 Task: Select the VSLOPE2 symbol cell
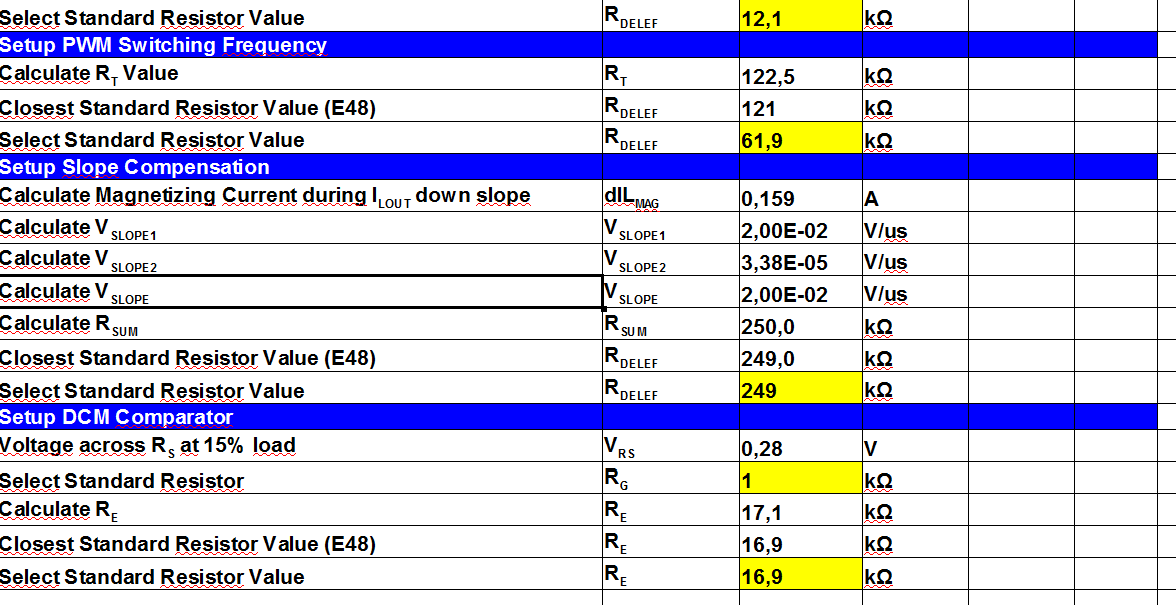tap(670, 260)
